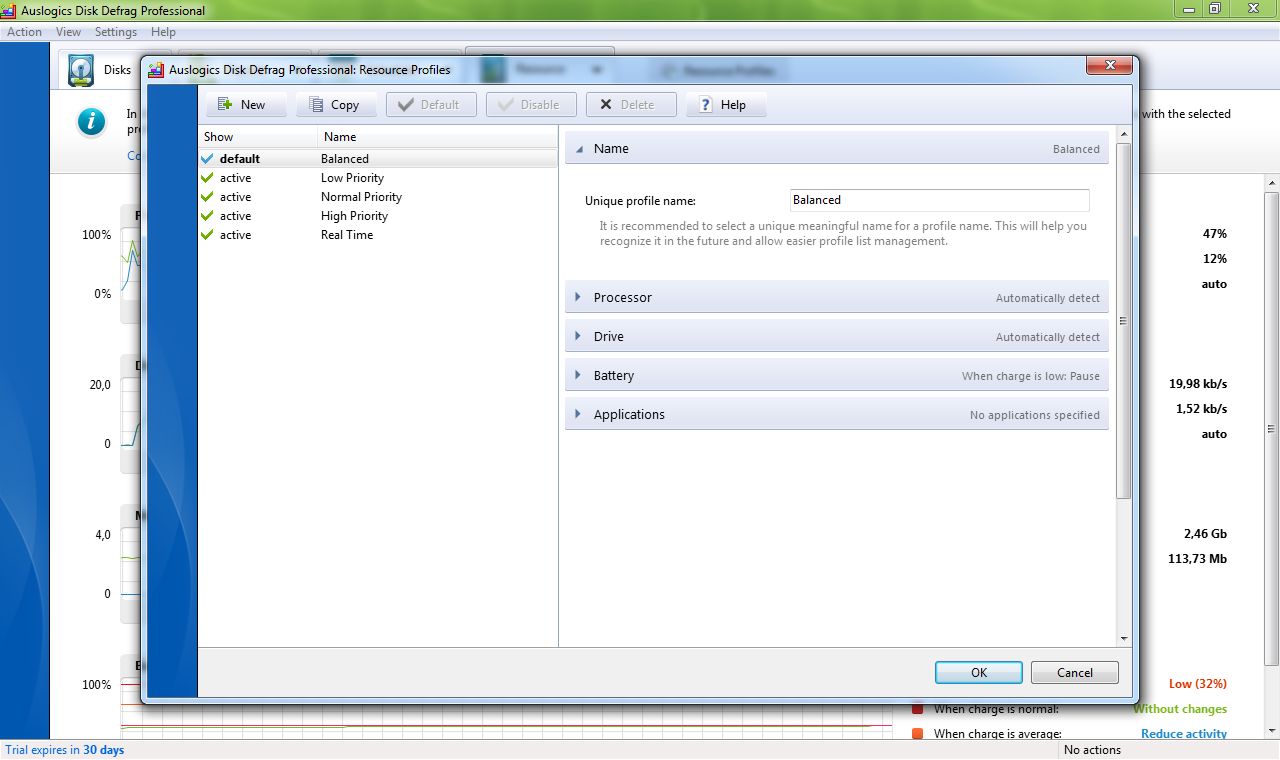1280x760 pixels.
Task: Select the High Priority profile name
Action: click(x=354, y=216)
